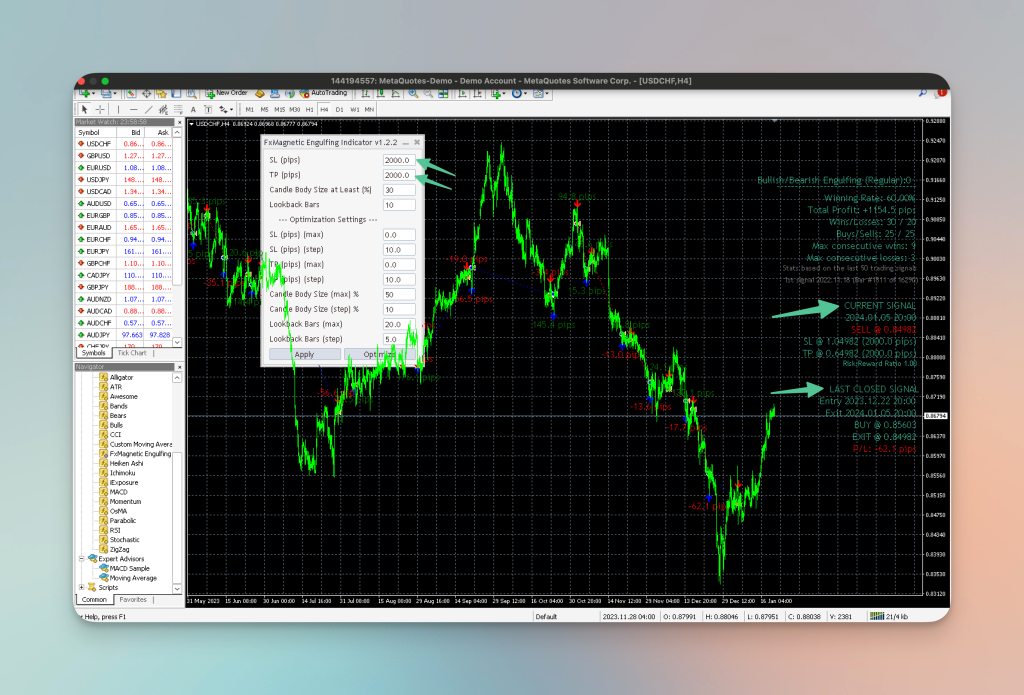This screenshot has width=1024, height=695.
Task: Expand the Expert Advisors tree node
Action: 81,558
